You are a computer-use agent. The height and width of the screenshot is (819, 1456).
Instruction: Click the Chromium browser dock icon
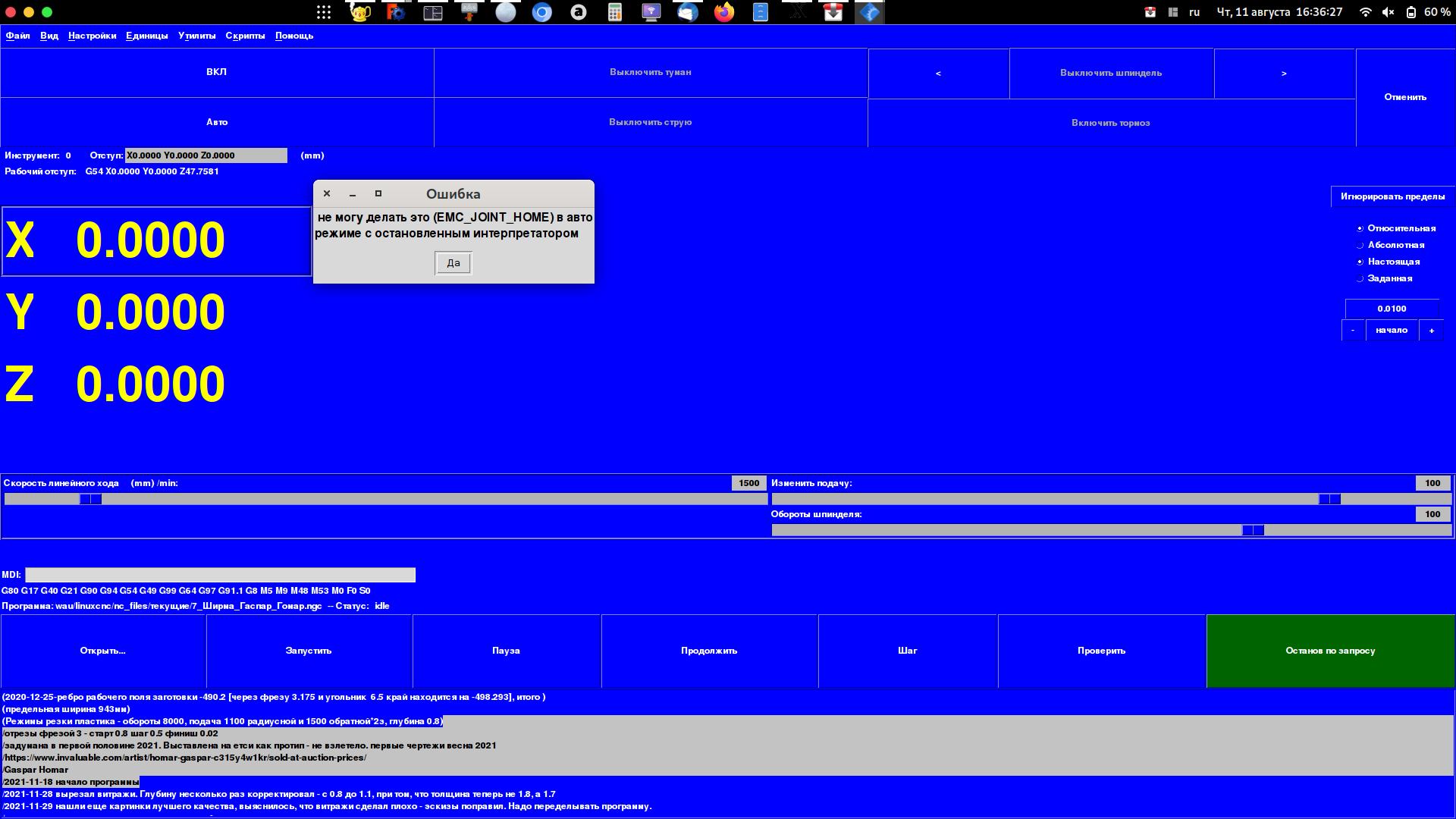pyautogui.click(x=542, y=12)
